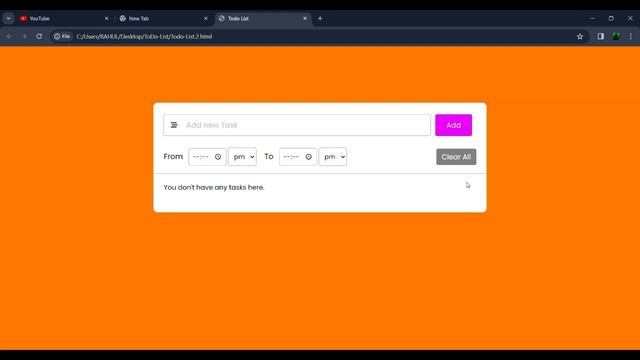Close the browser window
Viewport: 640px width, 360px height.
(x=630, y=18)
